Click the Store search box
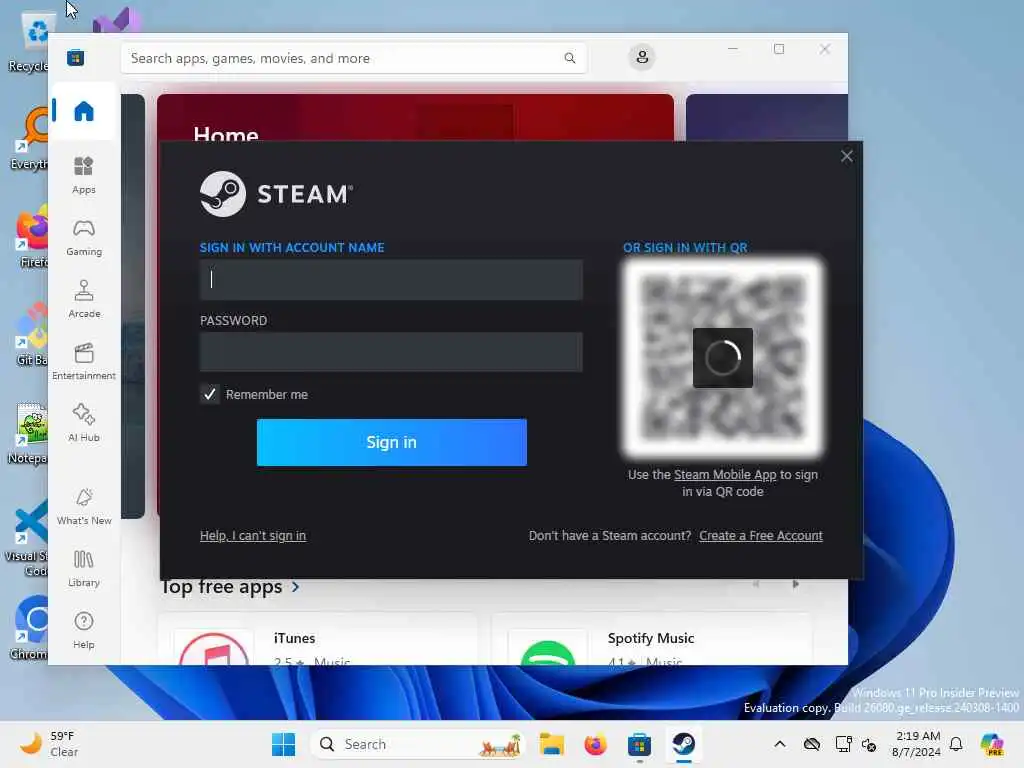This screenshot has height=768, width=1024. [x=353, y=58]
